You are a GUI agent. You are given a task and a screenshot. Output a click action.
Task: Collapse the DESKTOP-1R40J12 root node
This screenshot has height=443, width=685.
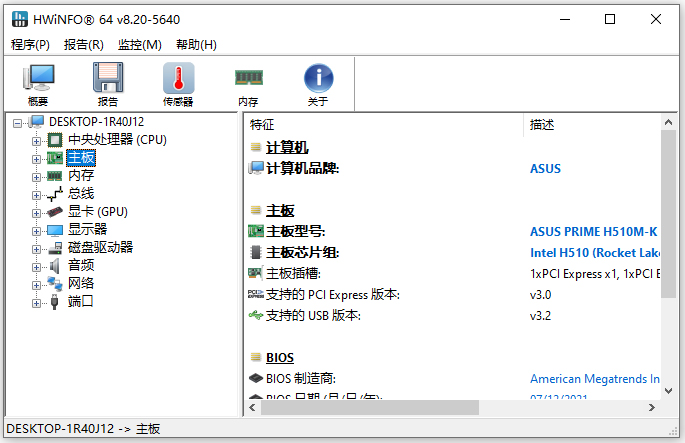click(x=19, y=122)
